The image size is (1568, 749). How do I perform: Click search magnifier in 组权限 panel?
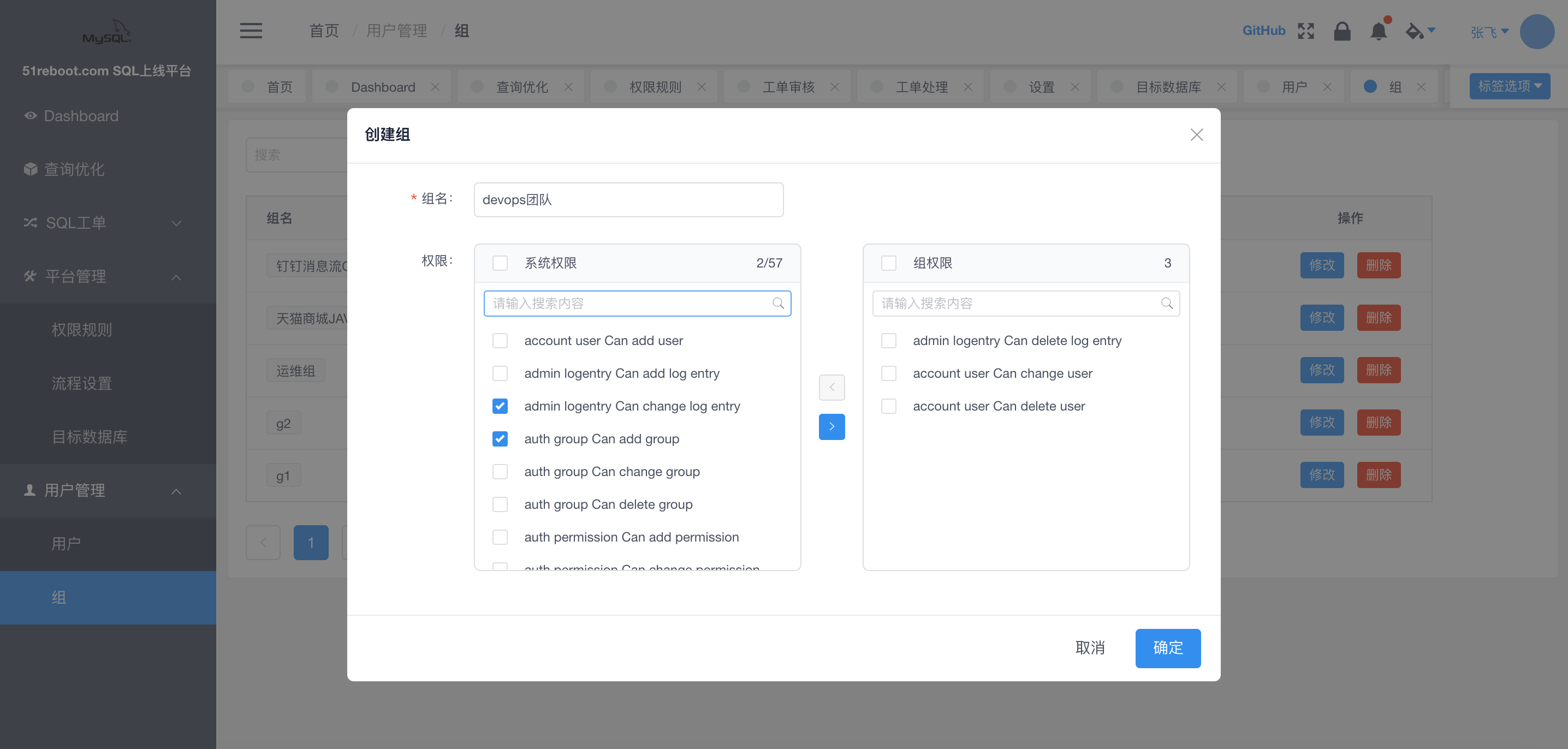point(1166,303)
